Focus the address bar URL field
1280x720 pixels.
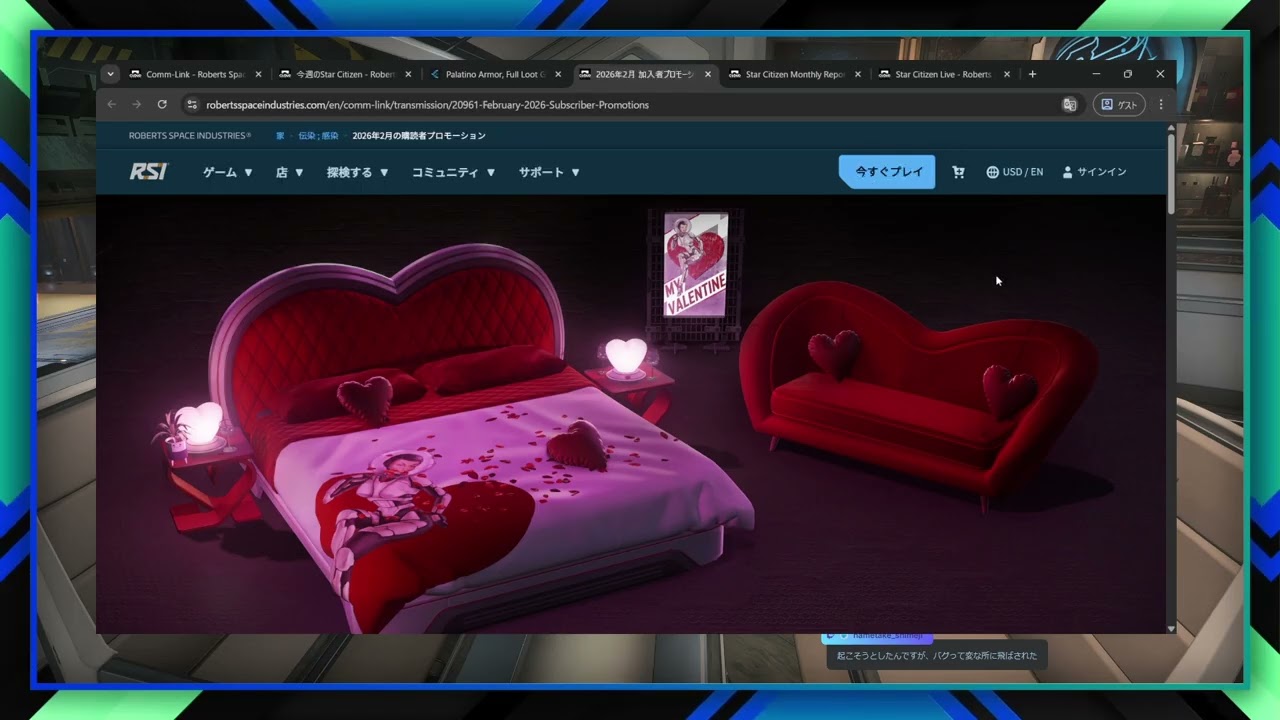(630, 104)
